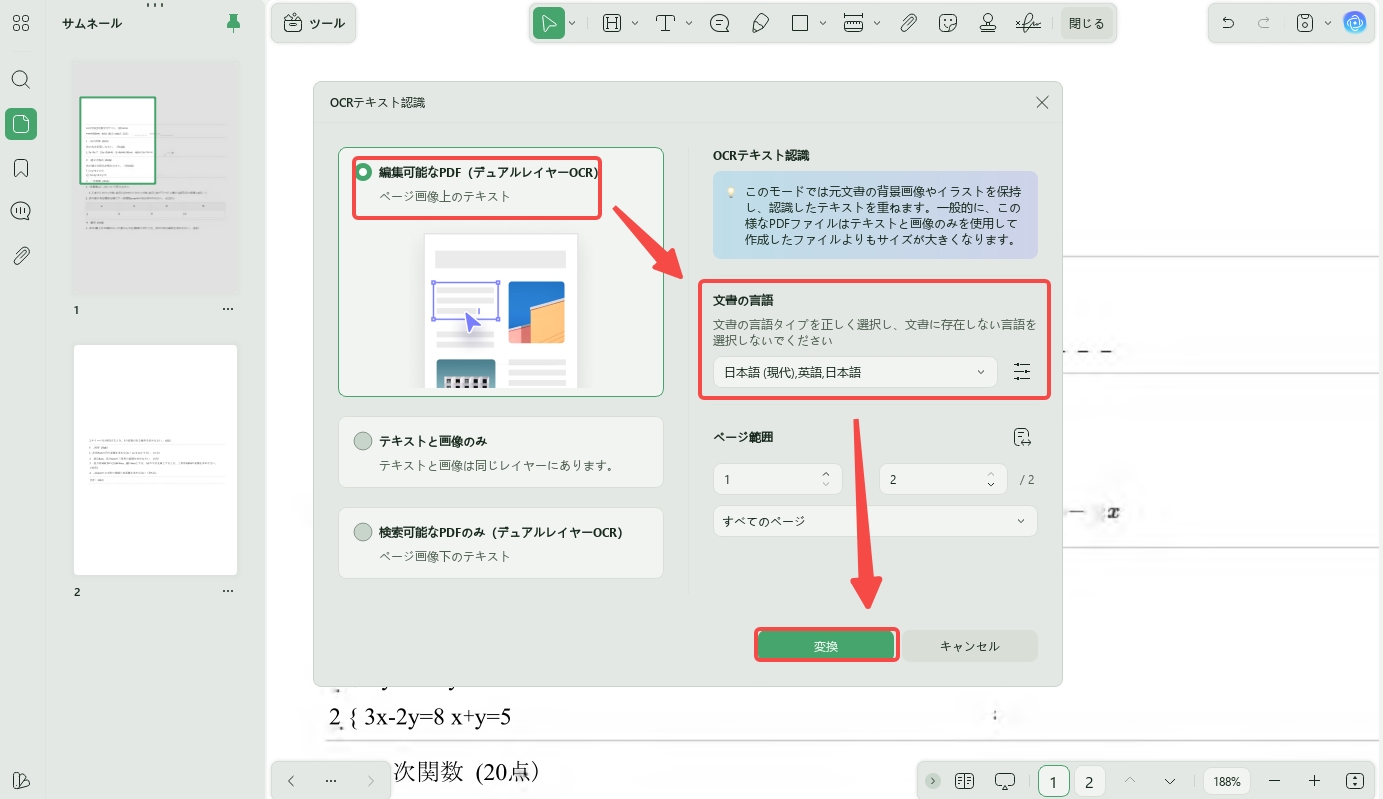This screenshot has width=1383, height=799.
Task: Open the more options menu for thumbnail 2
Action: click(228, 592)
